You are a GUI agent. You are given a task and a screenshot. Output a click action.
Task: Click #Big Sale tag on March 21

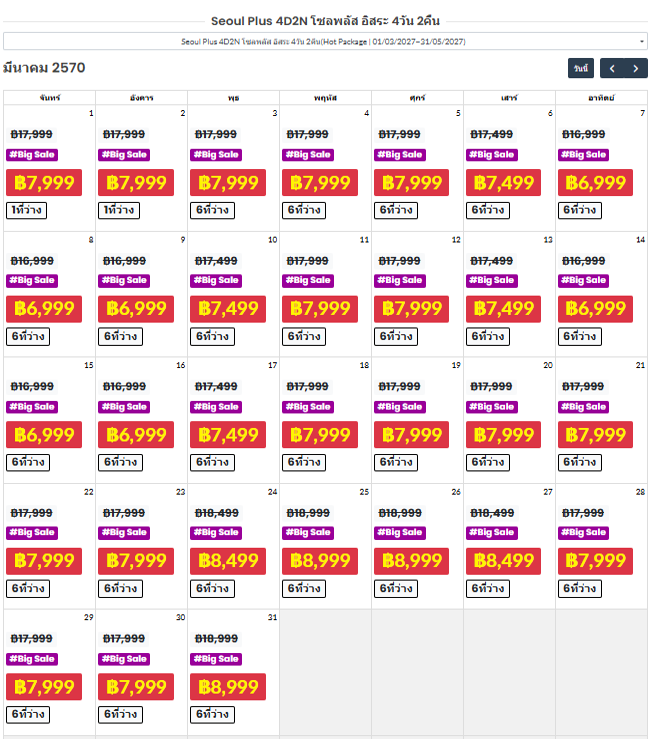click(584, 407)
